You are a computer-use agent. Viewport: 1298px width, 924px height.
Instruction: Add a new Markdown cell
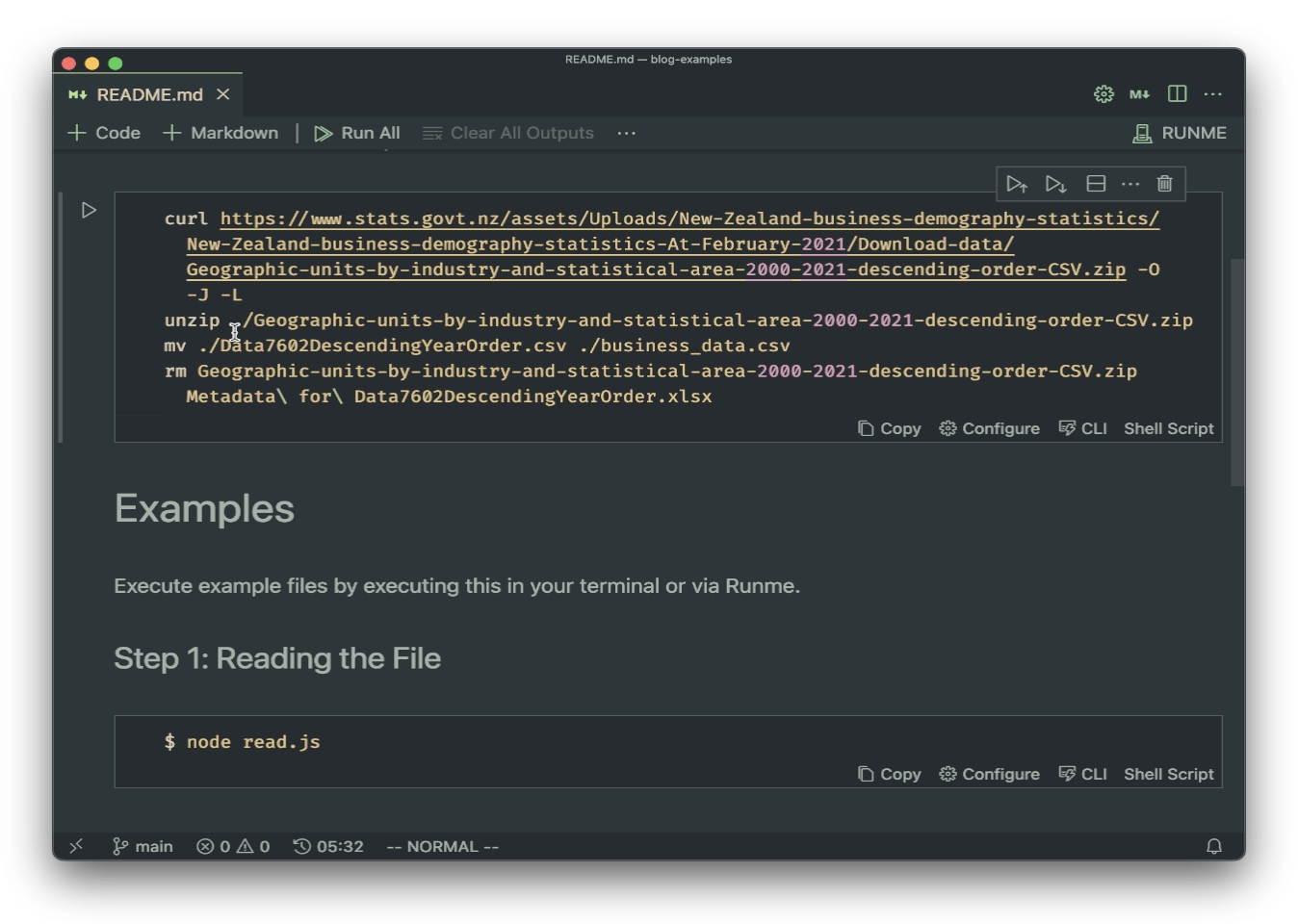[x=221, y=133]
